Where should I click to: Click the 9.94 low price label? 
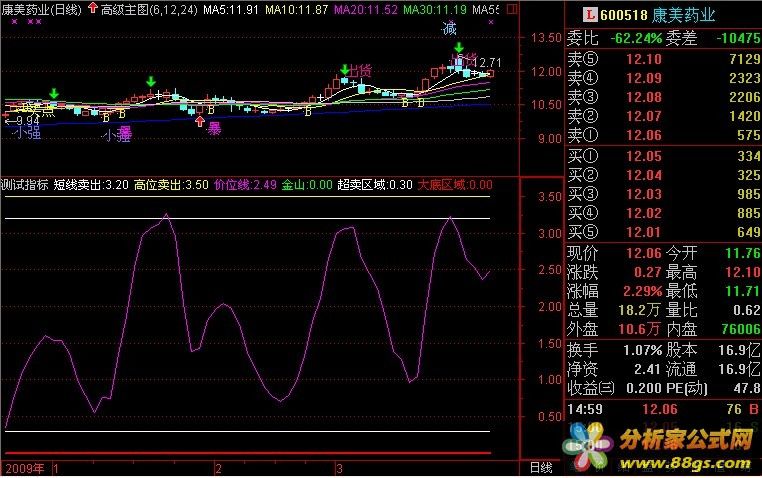28,120
